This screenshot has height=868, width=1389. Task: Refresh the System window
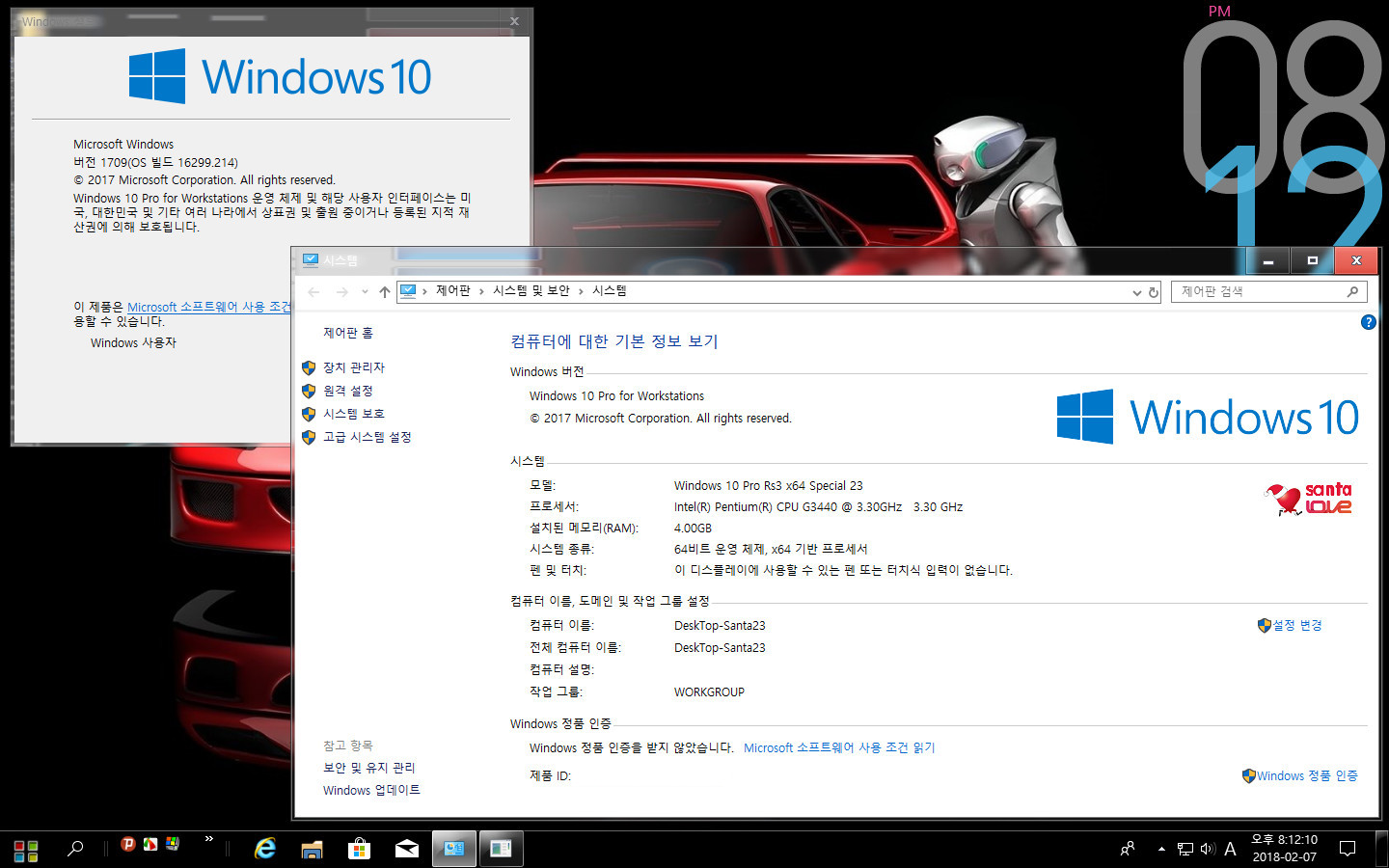coord(1153,292)
